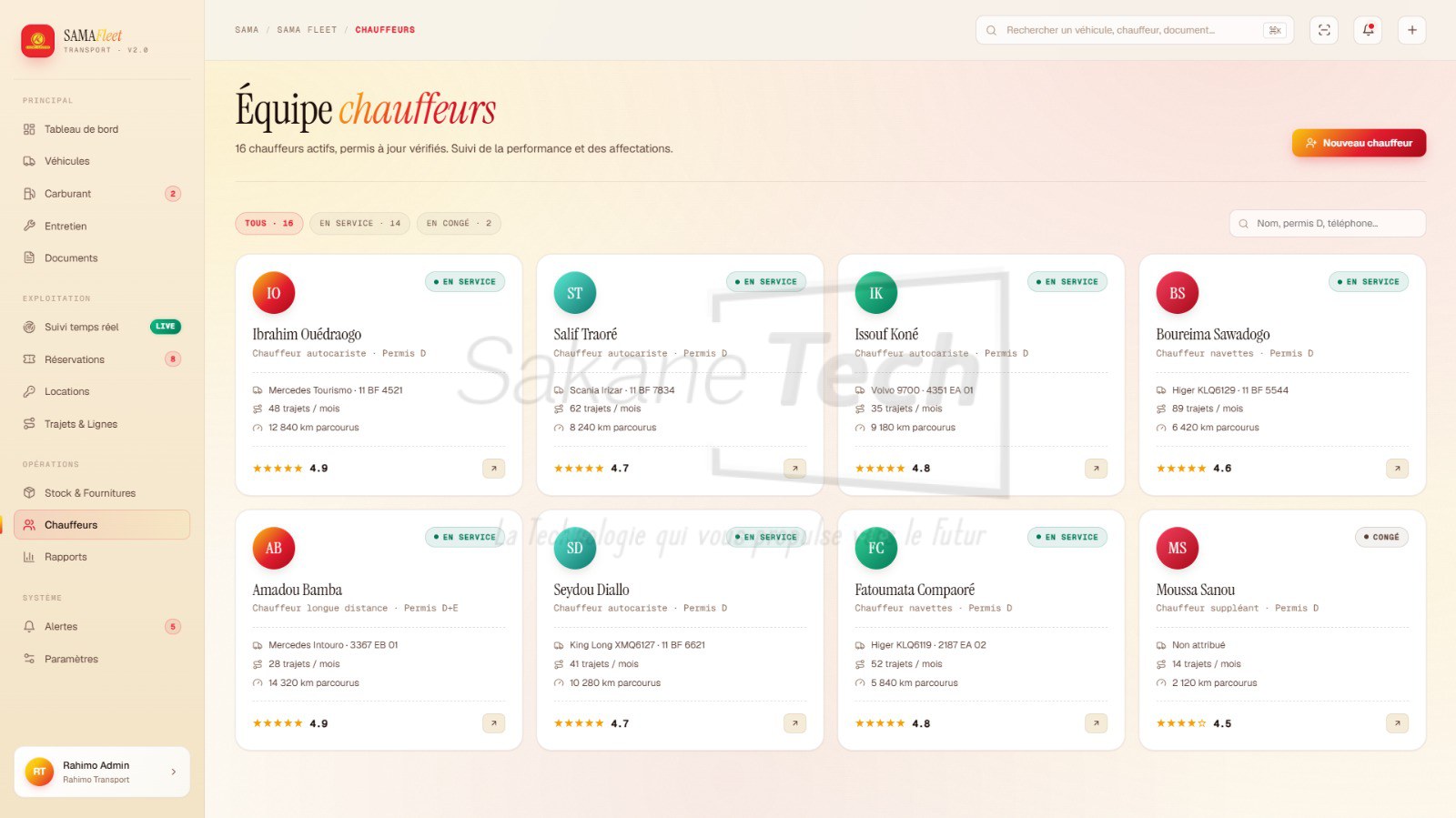Open Fatoumata Compaoré's profile arrow icon
The width and height of the screenshot is (1456, 818).
[x=1096, y=723]
